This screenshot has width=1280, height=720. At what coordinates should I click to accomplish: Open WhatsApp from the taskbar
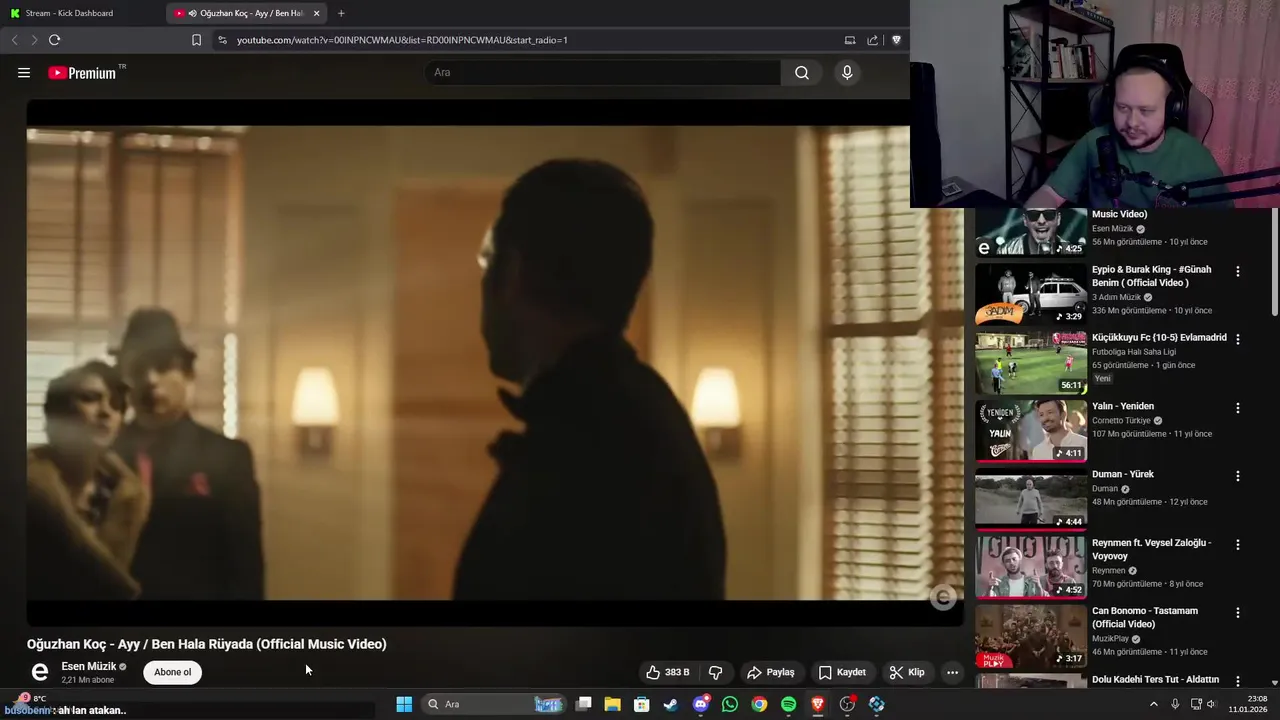click(730, 704)
